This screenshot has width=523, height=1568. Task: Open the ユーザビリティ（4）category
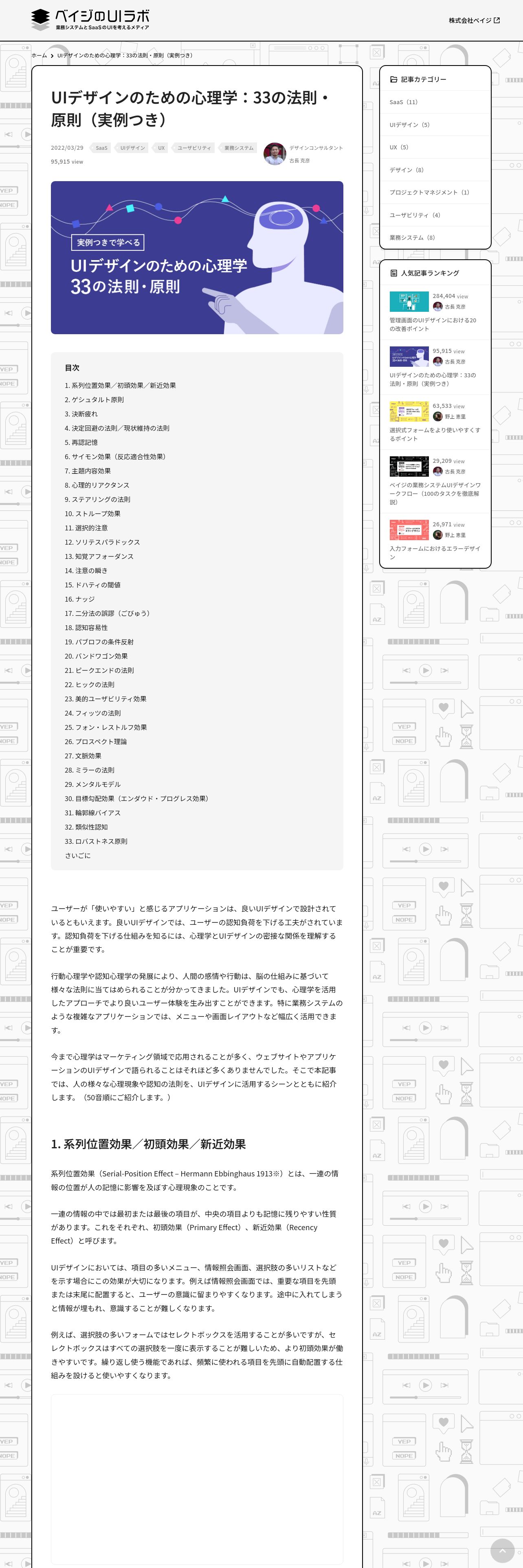435,215
